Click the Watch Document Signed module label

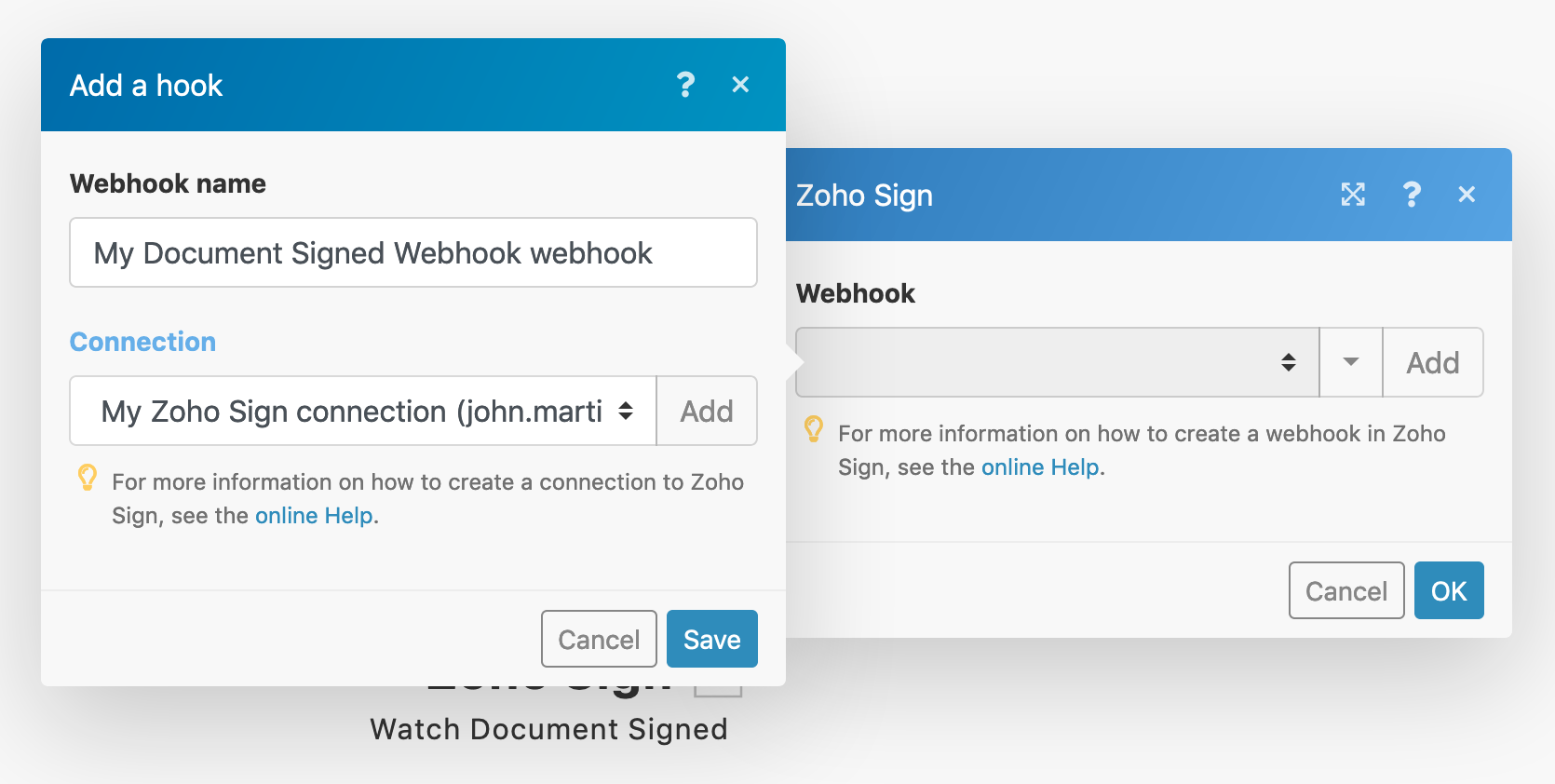coord(548,729)
